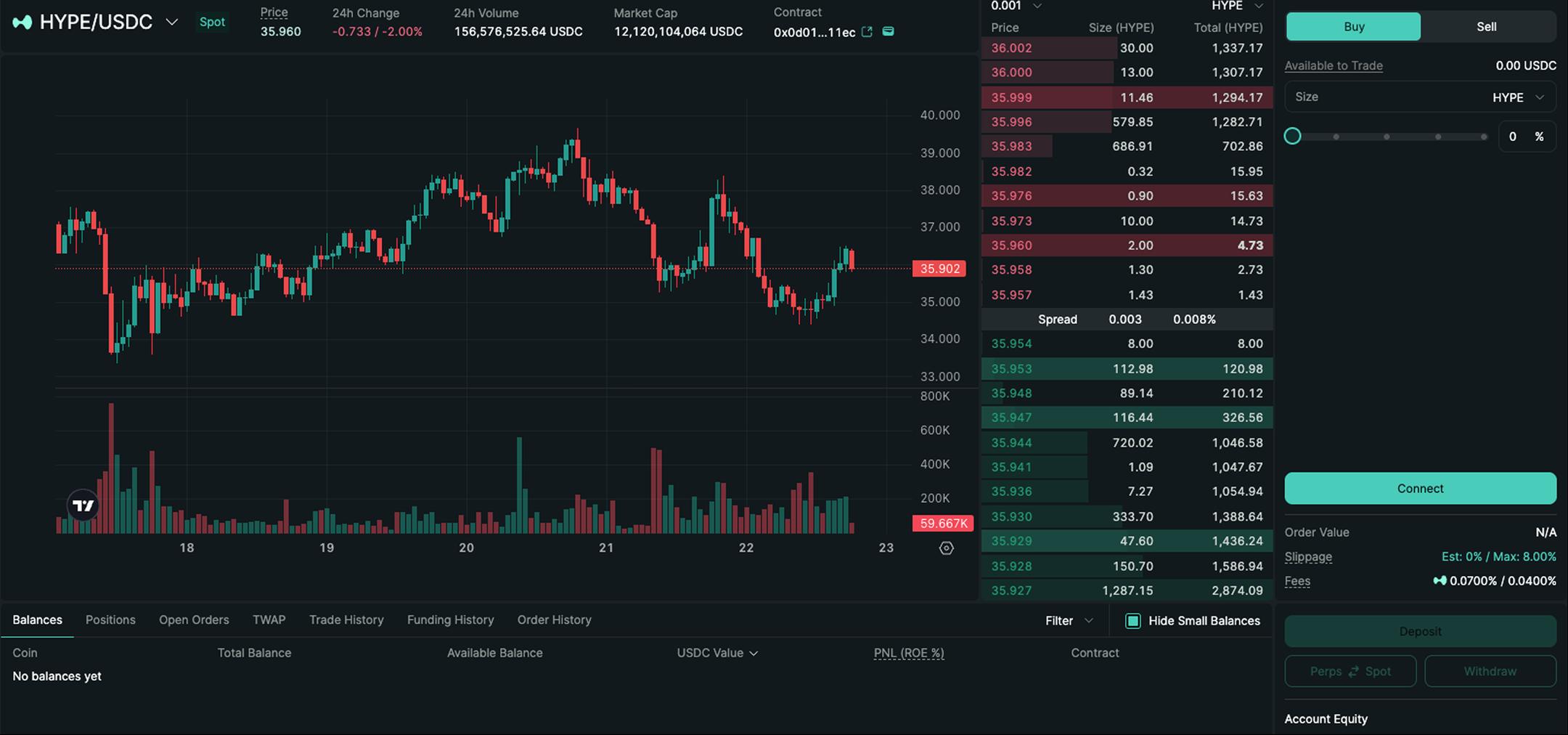Click the Fees label link
The height and width of the screenshot is (735, 1568).
[1297, 582]
